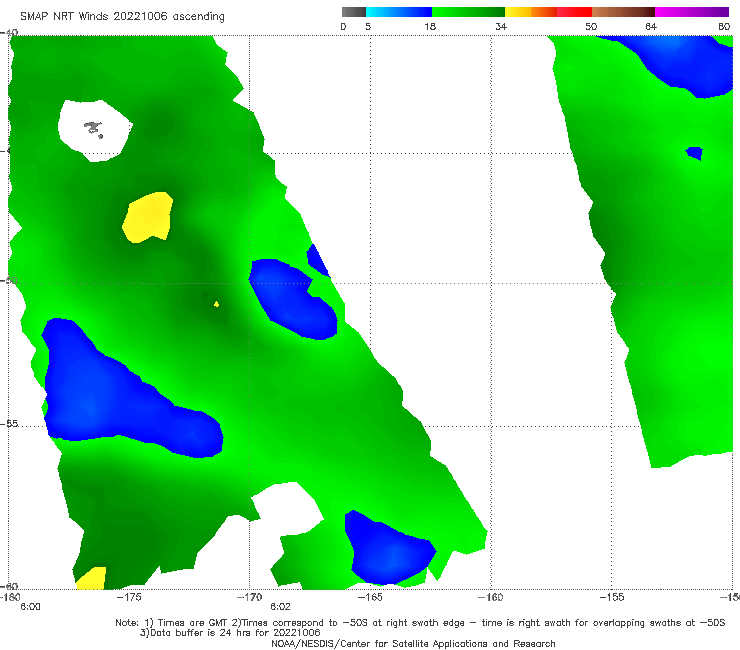Click the small blue patch in the right swath
Viewport: 740px width, 650px height.
[x=694, y=153]
